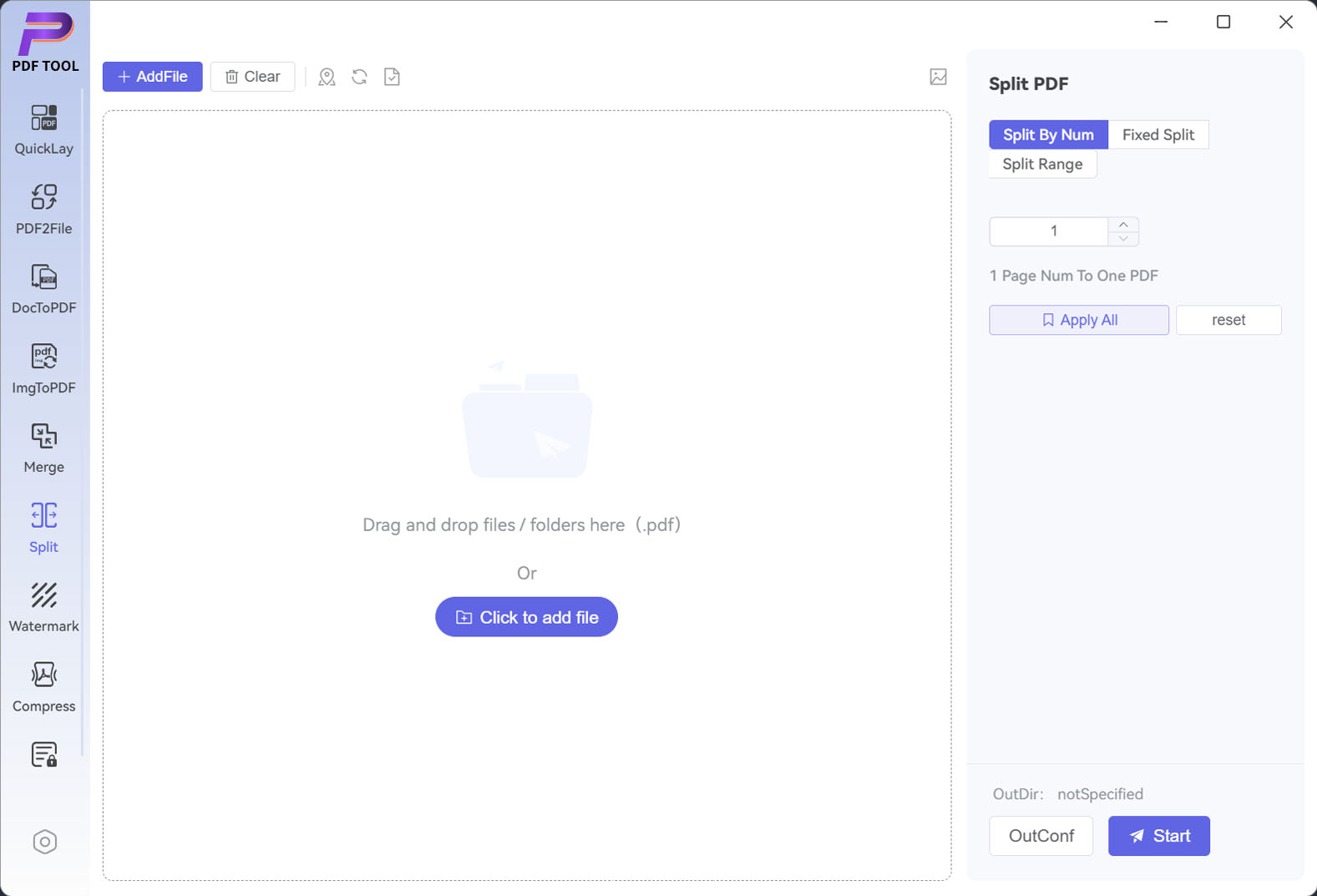The width and height of the screenshot is (1317, 896).
Task: Increase page number with up arrow
Action: pyautogui.click(x=1123, y=225)
